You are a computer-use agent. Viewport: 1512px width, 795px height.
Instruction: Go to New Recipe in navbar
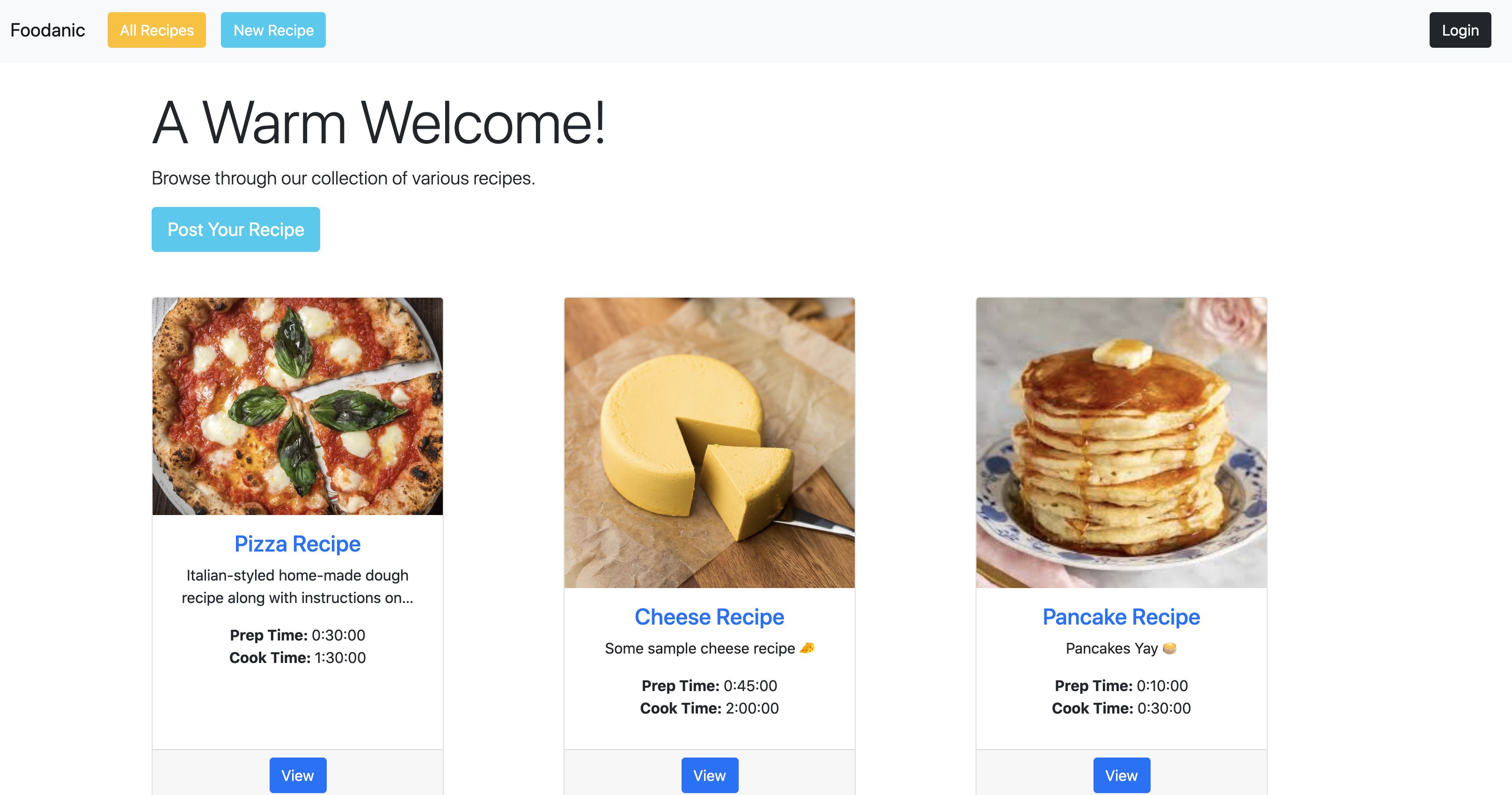(x=273, y=30)
